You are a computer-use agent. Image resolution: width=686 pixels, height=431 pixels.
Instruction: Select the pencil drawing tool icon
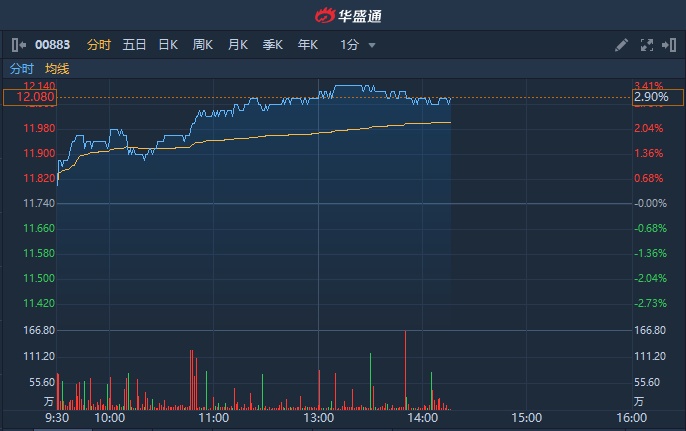coord(621,45)
